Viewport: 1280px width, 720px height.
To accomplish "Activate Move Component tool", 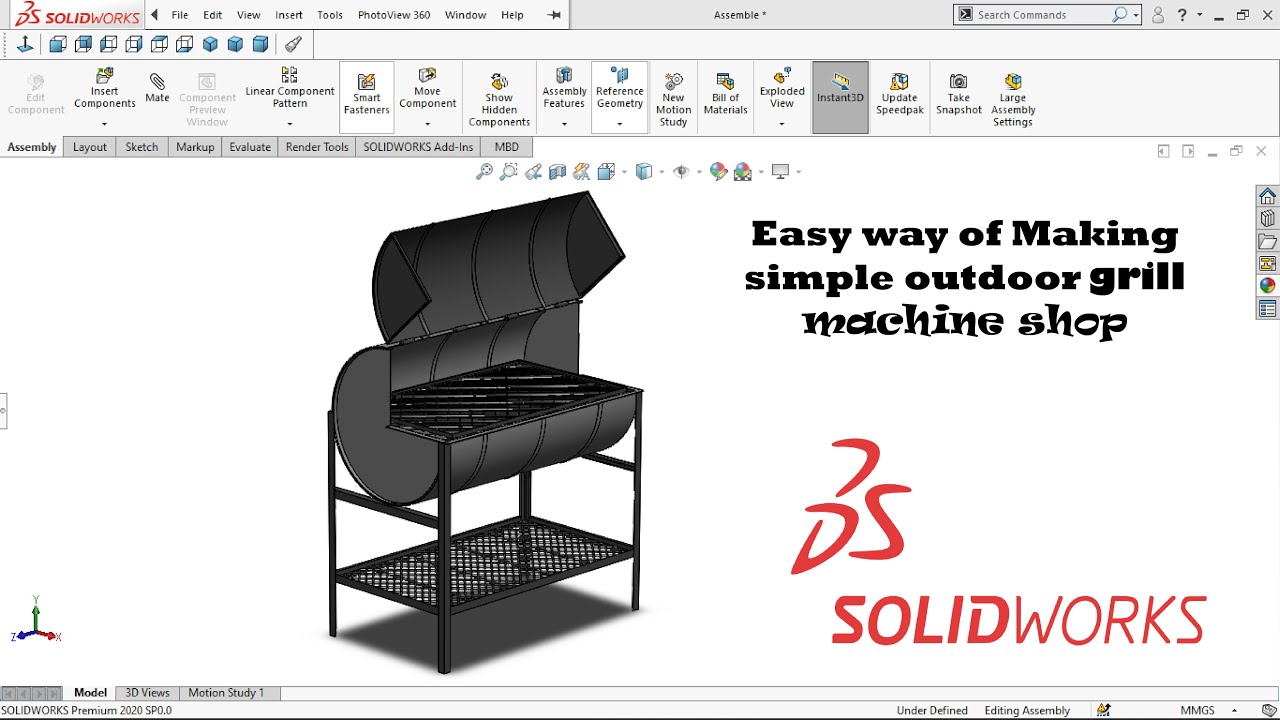I will pos(427,88).
